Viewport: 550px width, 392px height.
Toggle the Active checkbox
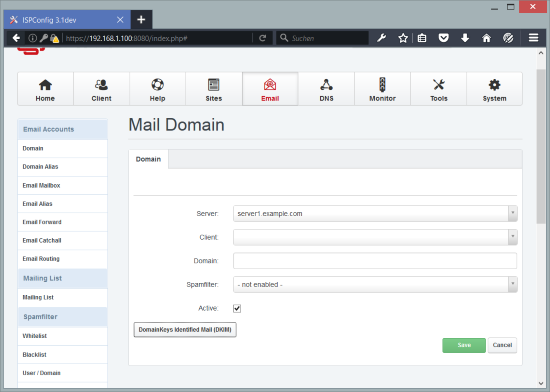click(x=237, y=308)
